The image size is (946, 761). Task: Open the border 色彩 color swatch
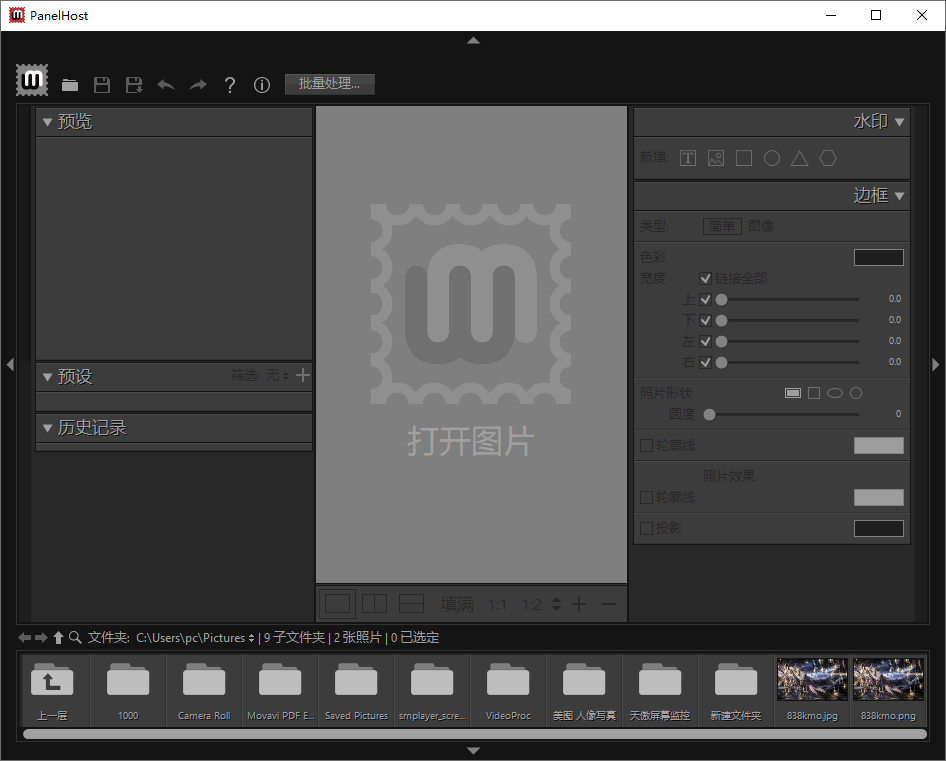(x=878, y=258)
